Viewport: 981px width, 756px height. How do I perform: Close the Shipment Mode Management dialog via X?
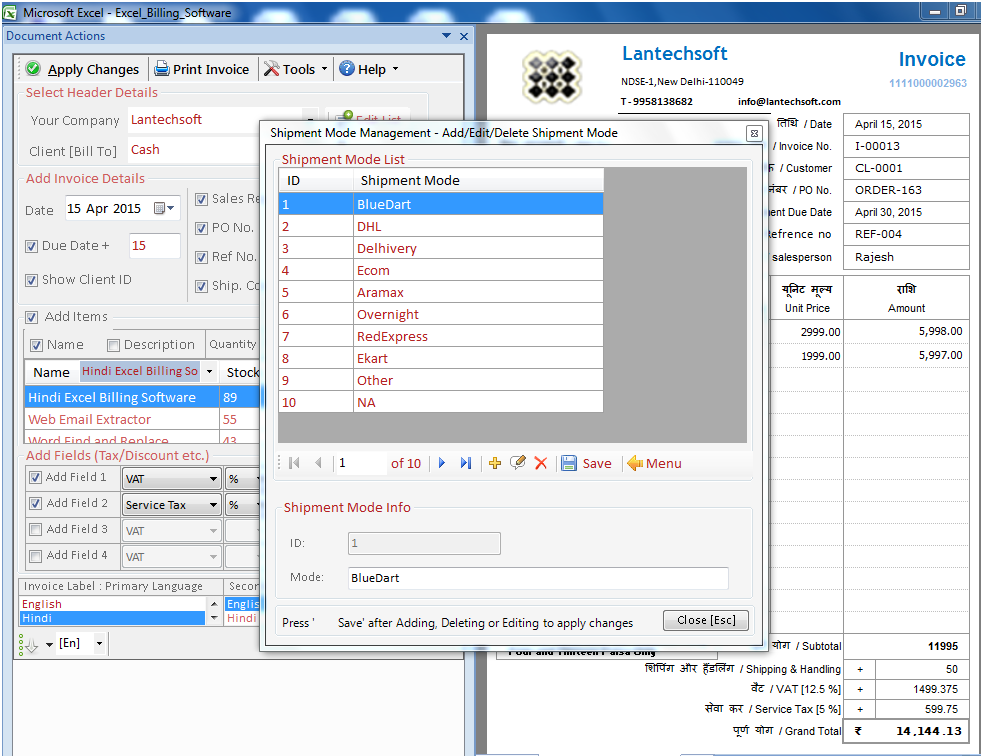(754, 133)
